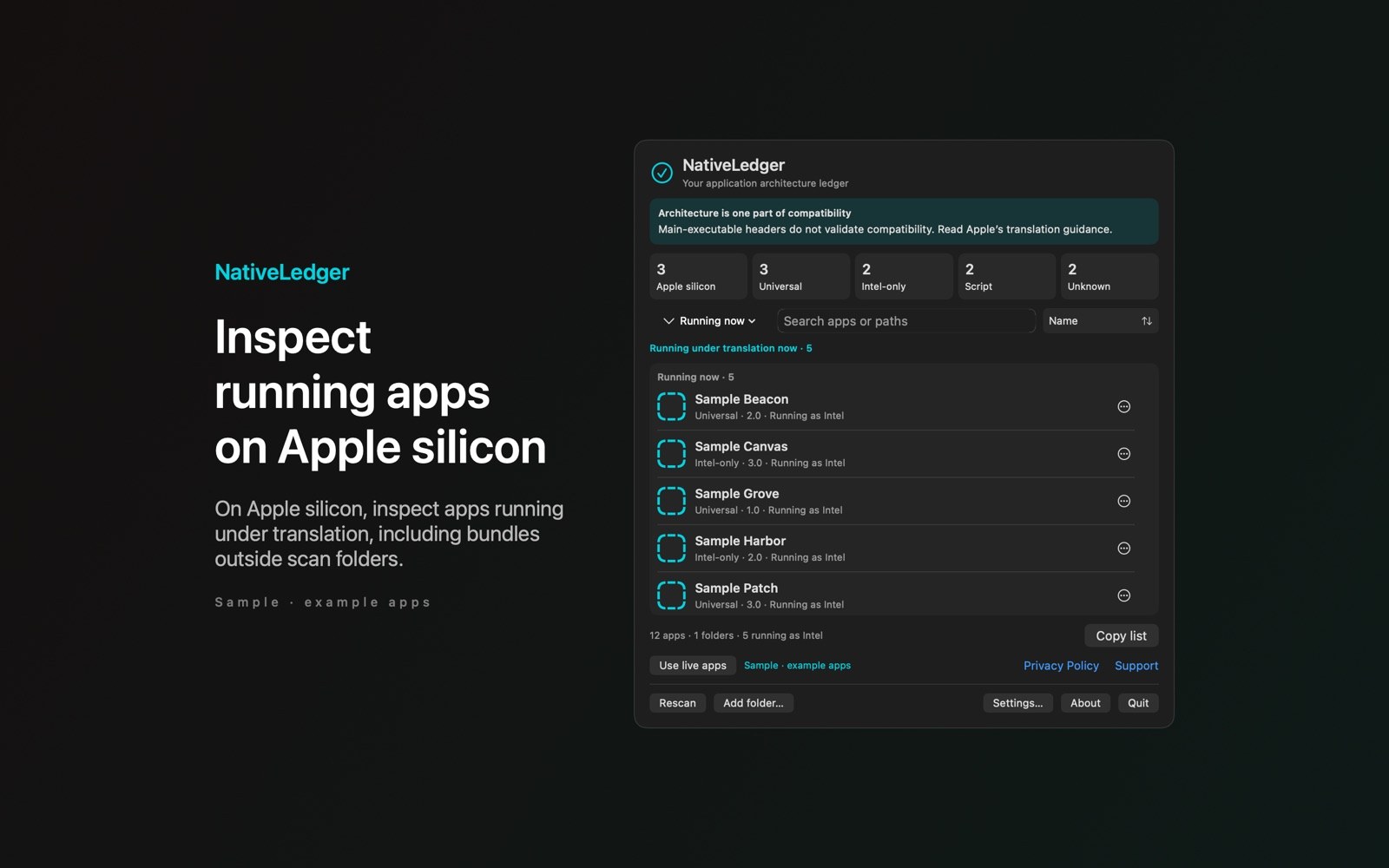
Task: Select the Sample Grove row title
Action: [x=737, y=494]
